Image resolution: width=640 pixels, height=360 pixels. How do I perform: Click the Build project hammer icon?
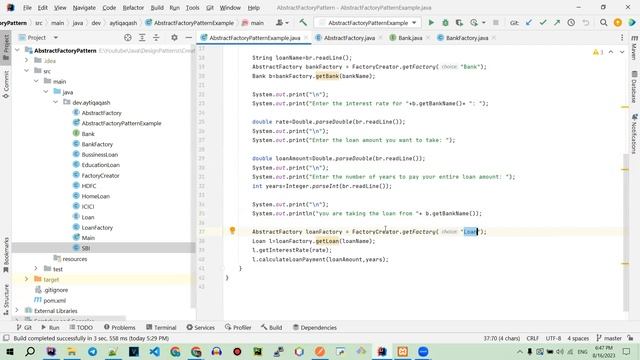[x=303, y=23]
